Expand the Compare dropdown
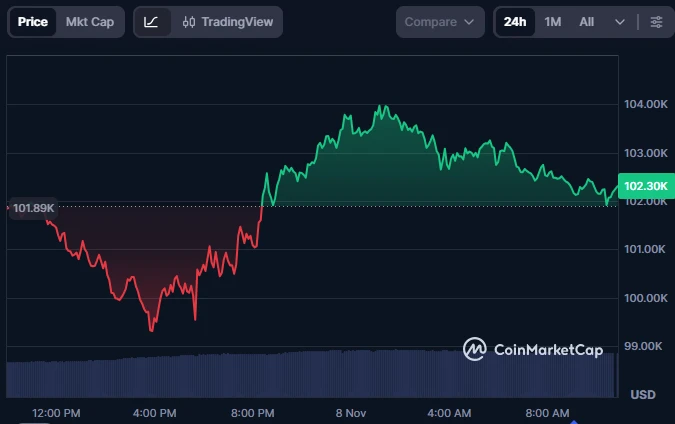 [440, 22]
